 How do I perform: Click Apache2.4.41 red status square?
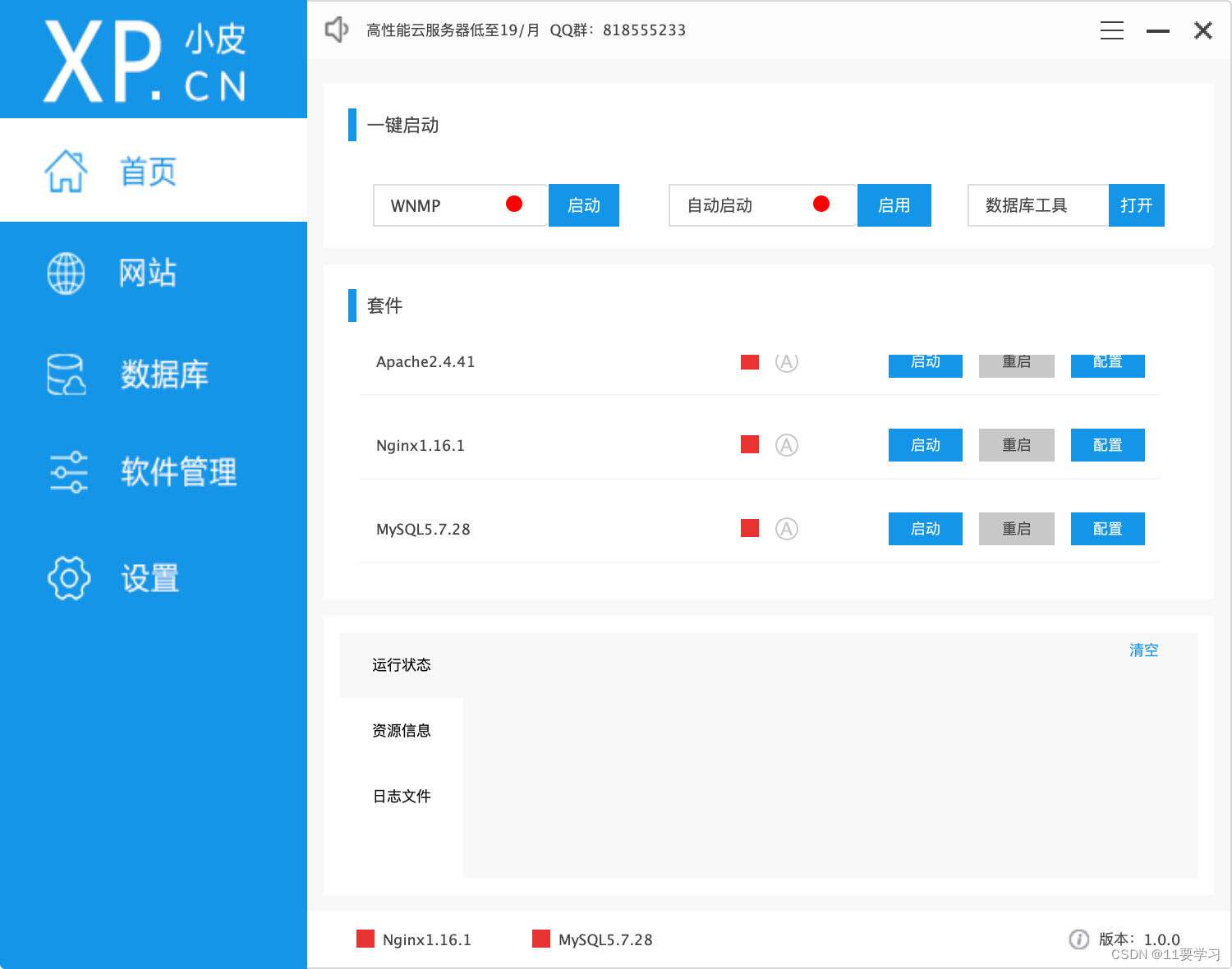(750, 362)
